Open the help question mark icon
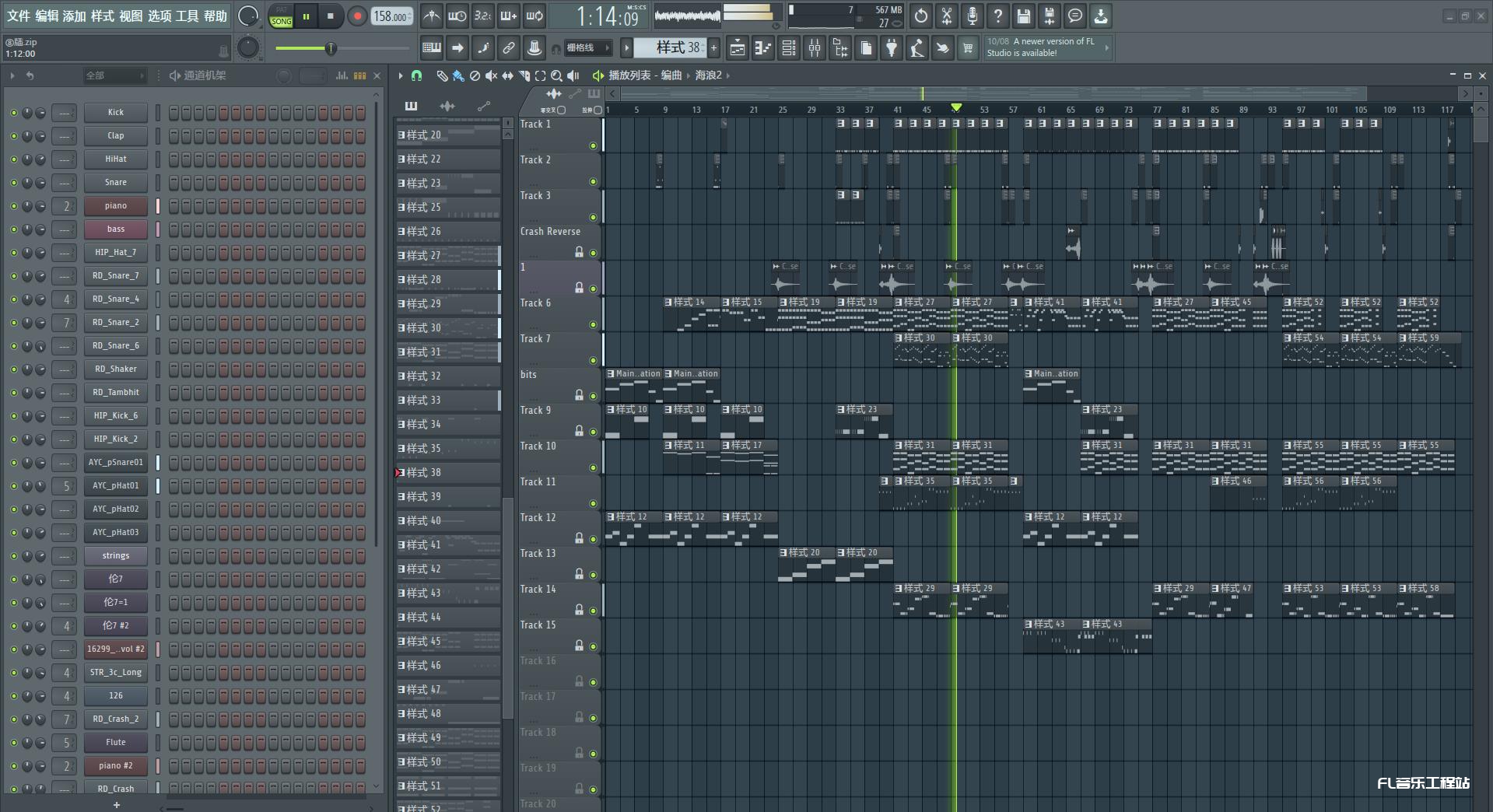This screenshot has width=1493, height=812. pos(998,16)
